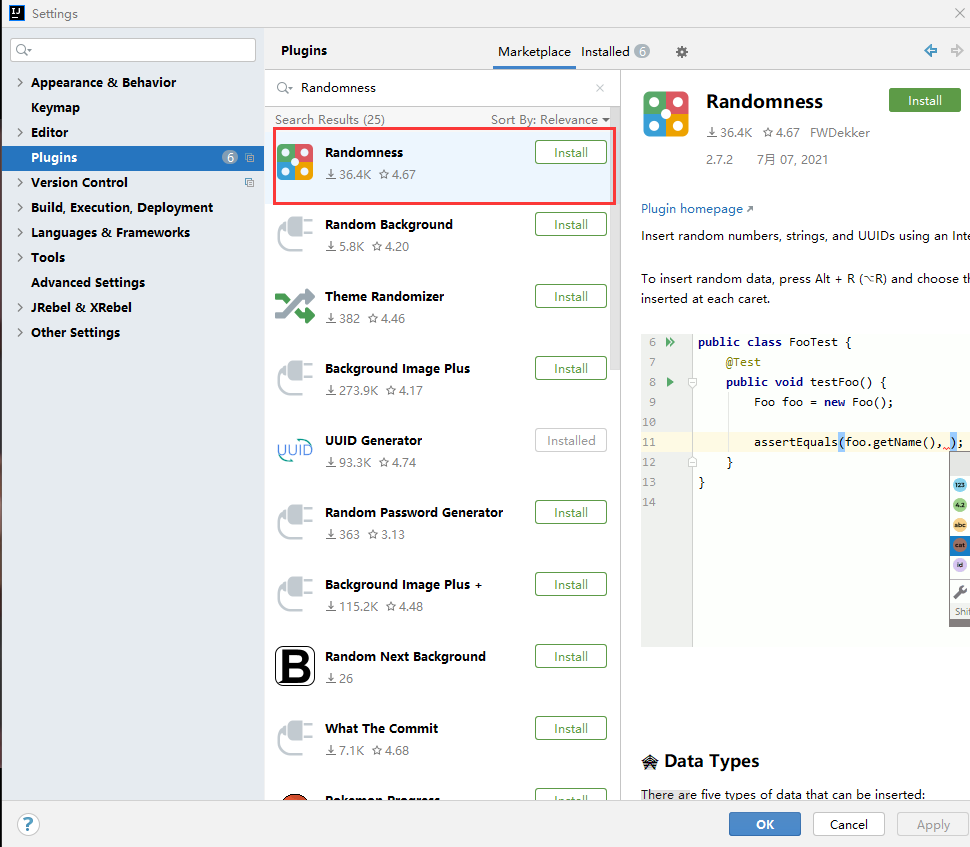Click the large Randomness logo in the details pane
This screenshot has height=847, width=970.
666,114
